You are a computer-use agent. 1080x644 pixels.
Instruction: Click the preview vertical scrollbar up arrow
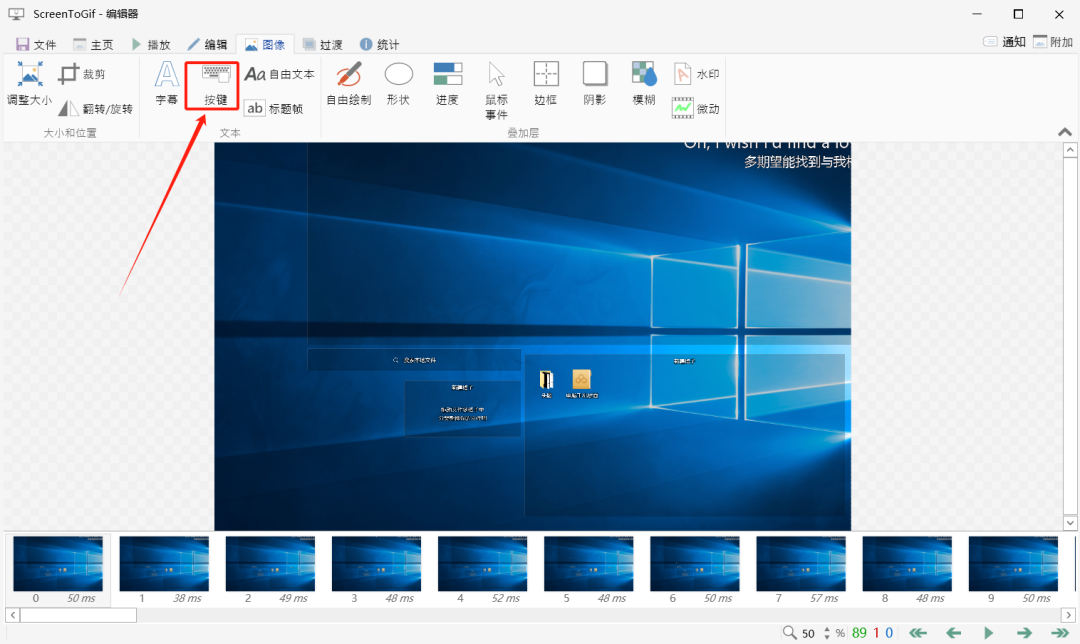[1070, 149]
